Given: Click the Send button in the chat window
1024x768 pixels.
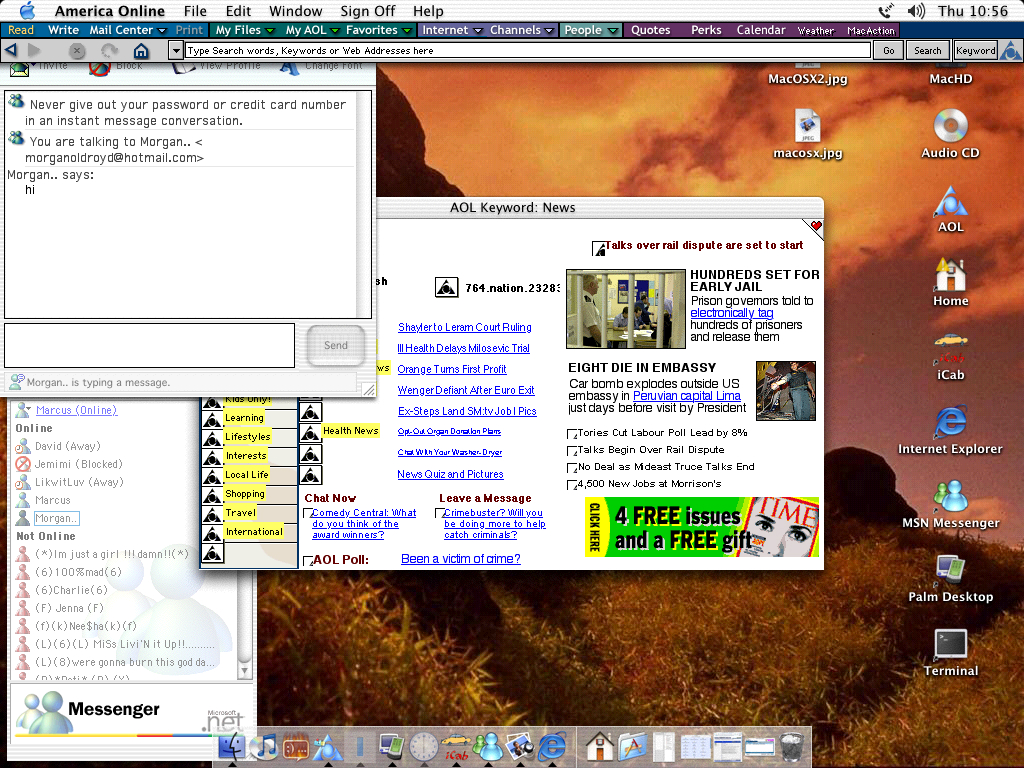Looking at the screenshot, I should click(x=336, y=345).
